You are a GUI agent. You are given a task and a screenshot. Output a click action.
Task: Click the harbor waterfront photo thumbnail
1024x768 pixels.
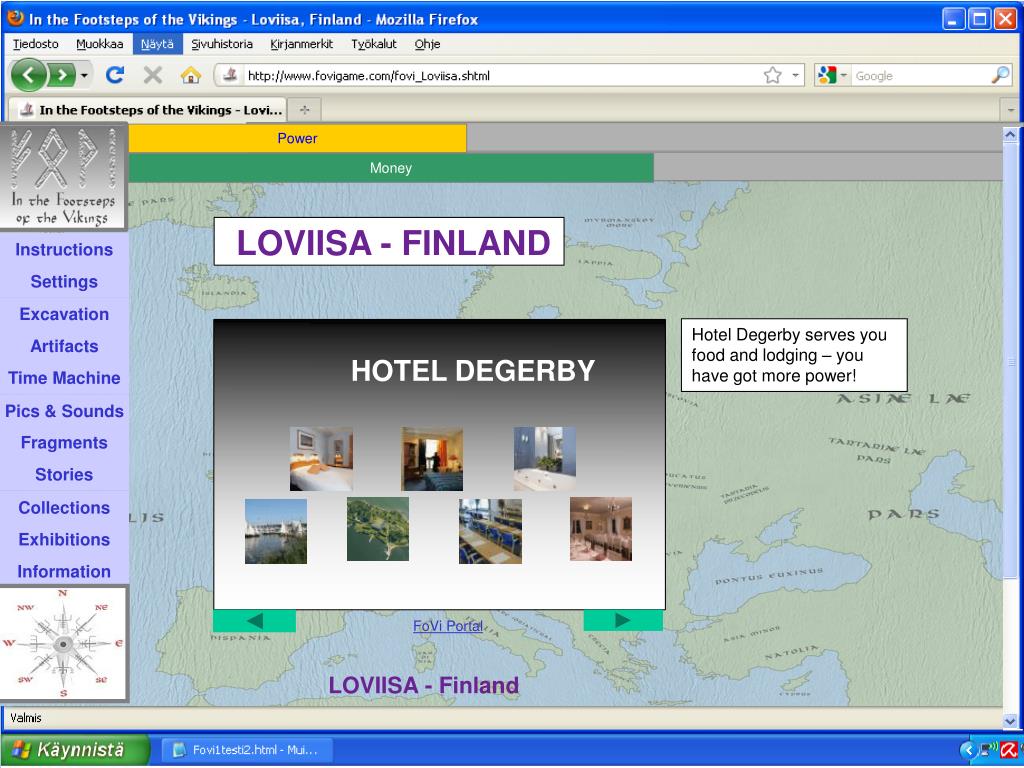point(276,531)
